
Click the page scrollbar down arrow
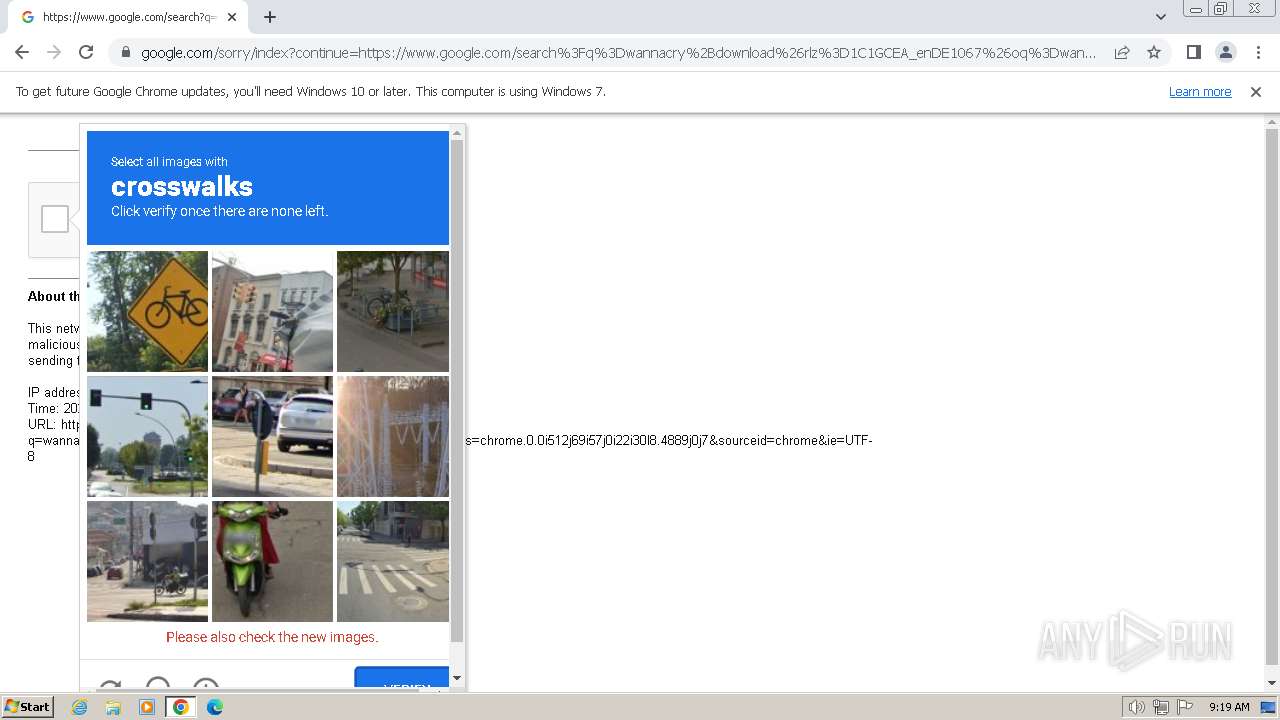tap(1272, 683)
